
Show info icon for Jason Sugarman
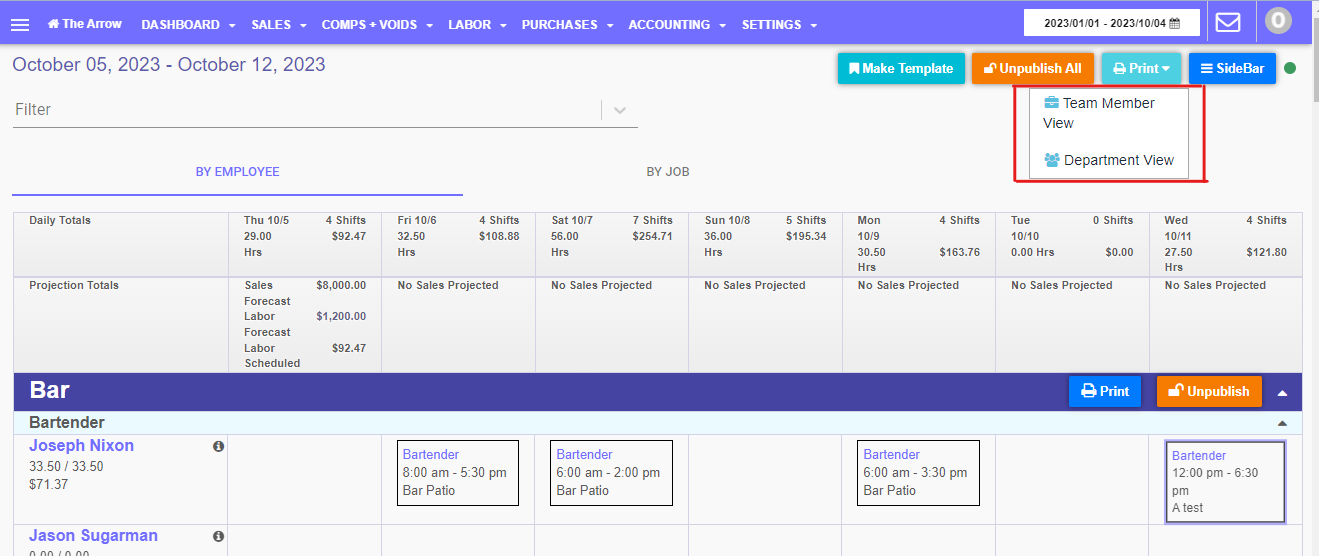218,537
